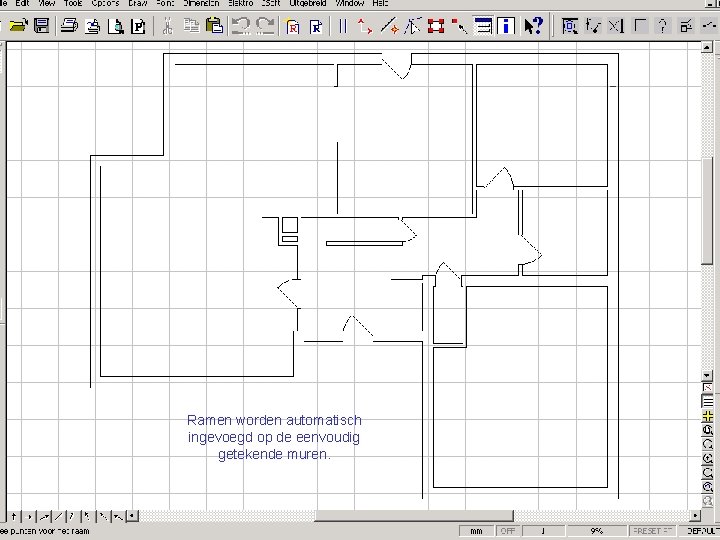The width and height of the screenshot is (720, 540).
Task: Open the print preview icon with 'P' page
Action: click(138, 26)
